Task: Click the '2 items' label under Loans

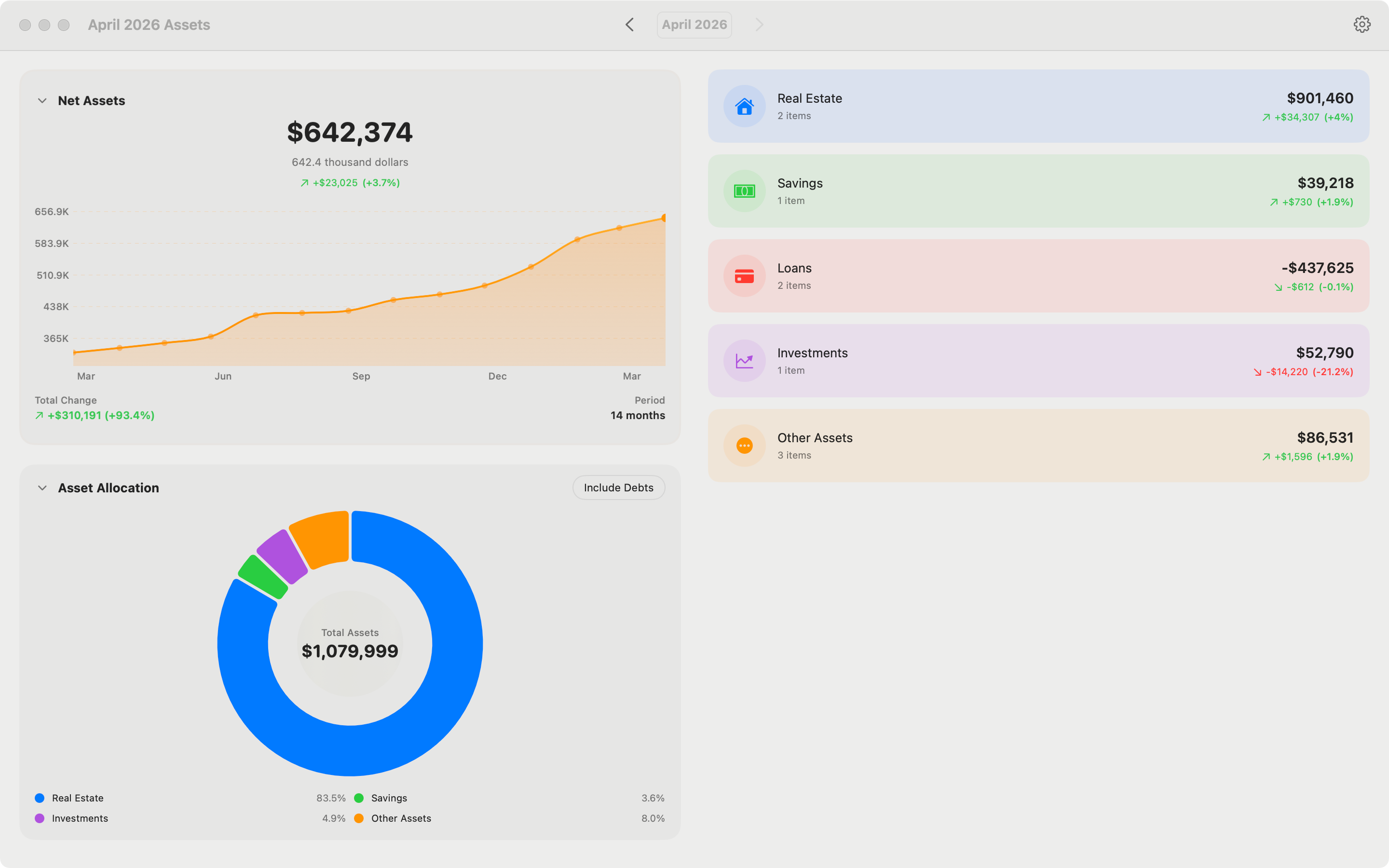Action: pyautogui.click(x=794, y=285)
